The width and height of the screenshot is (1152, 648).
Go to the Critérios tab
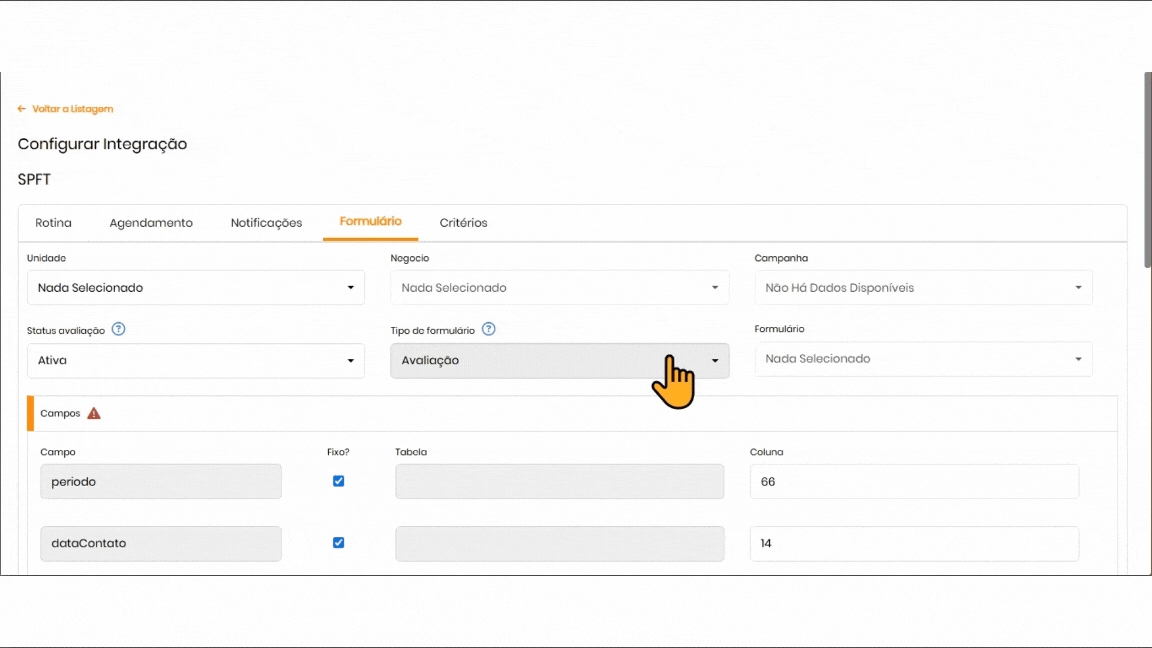coord(463,223)
